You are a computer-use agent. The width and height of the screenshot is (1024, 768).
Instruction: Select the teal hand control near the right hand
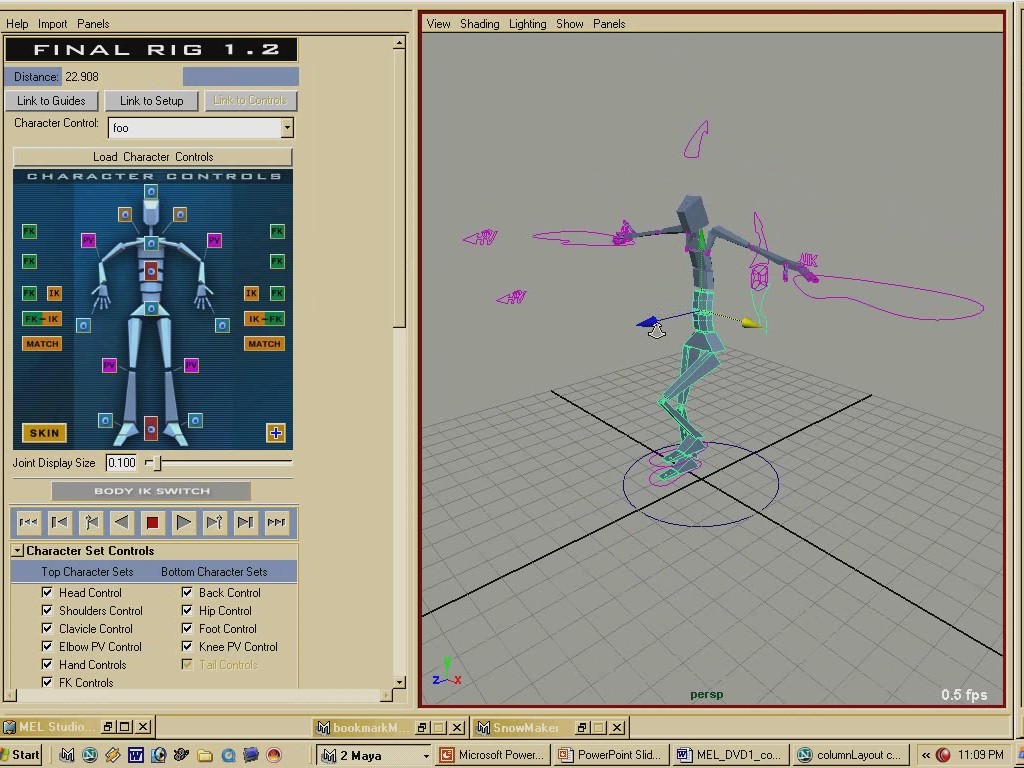(222, 325)
